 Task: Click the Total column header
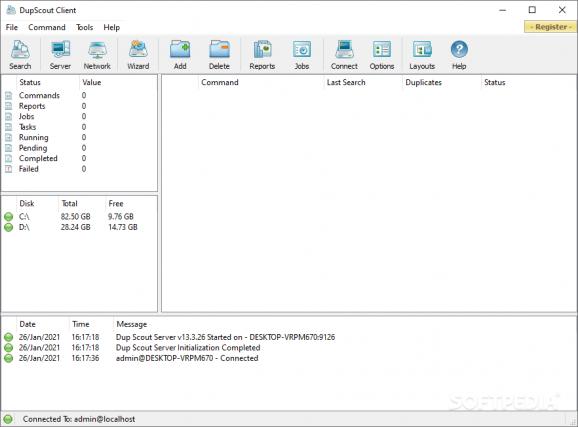(69, 204)
